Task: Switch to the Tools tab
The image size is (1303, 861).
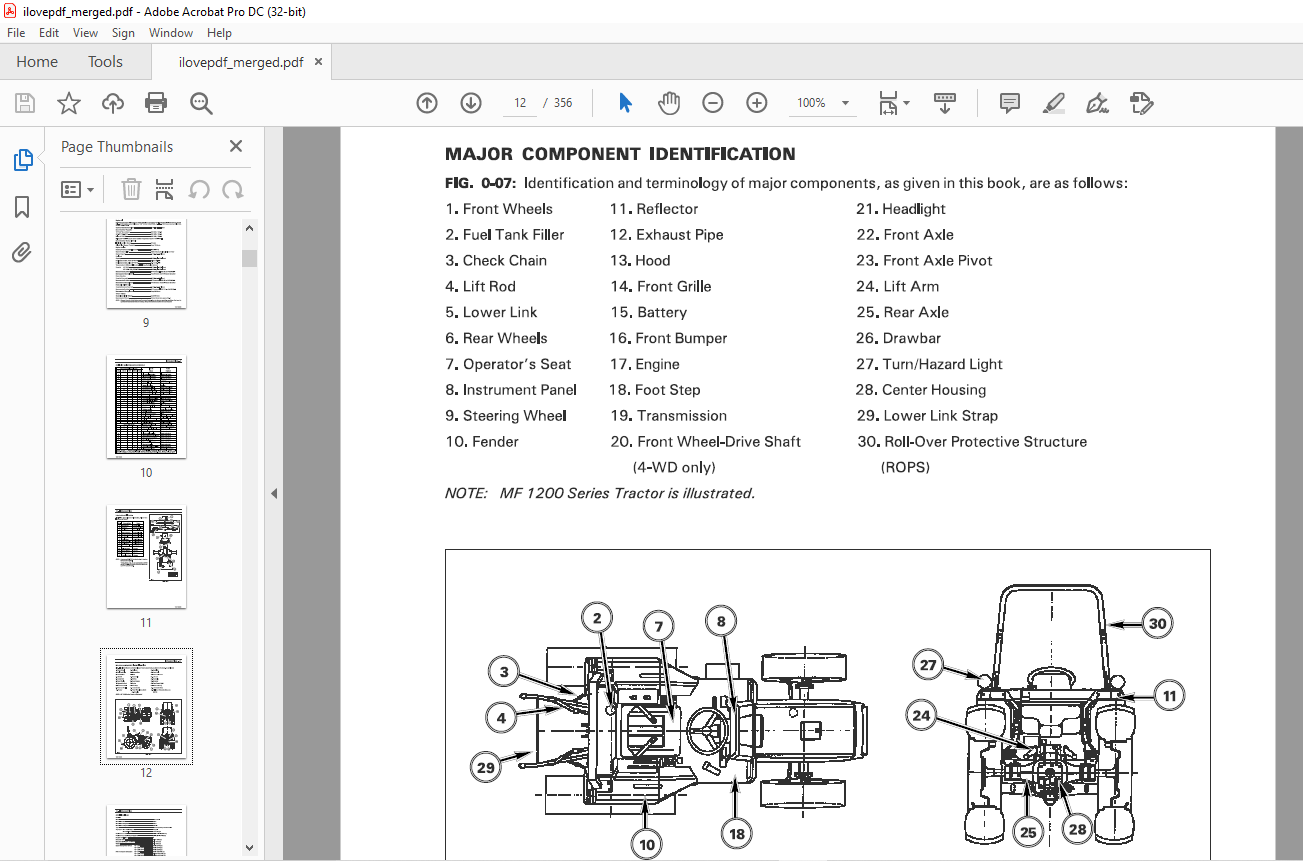Action: click(105, 62)
